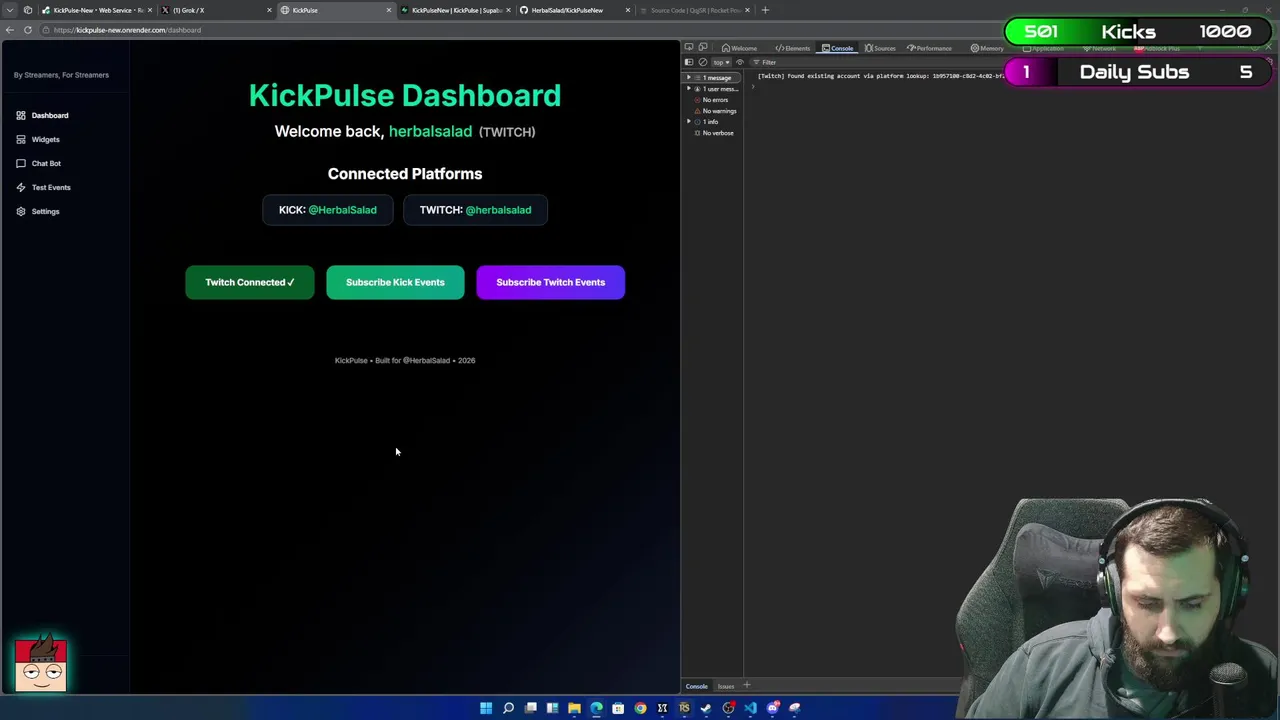Open Windows taskbar search
Screen dimensions: 1280x720
508,708
